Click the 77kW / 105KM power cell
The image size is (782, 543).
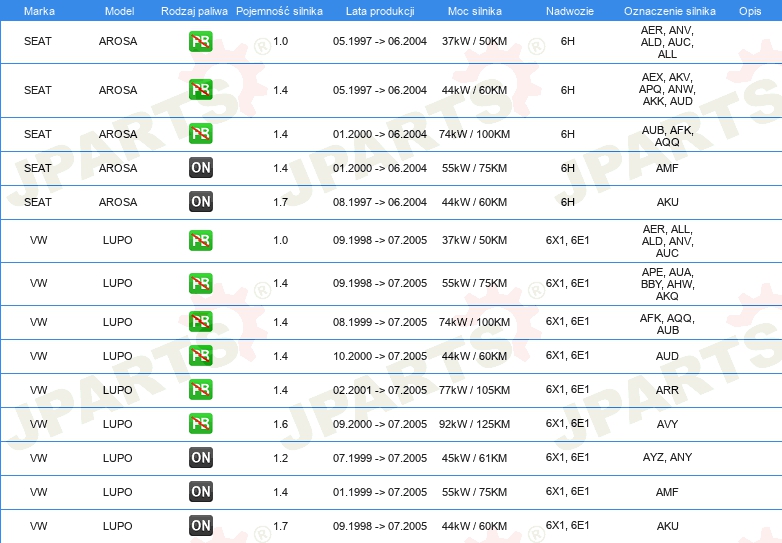474,390
